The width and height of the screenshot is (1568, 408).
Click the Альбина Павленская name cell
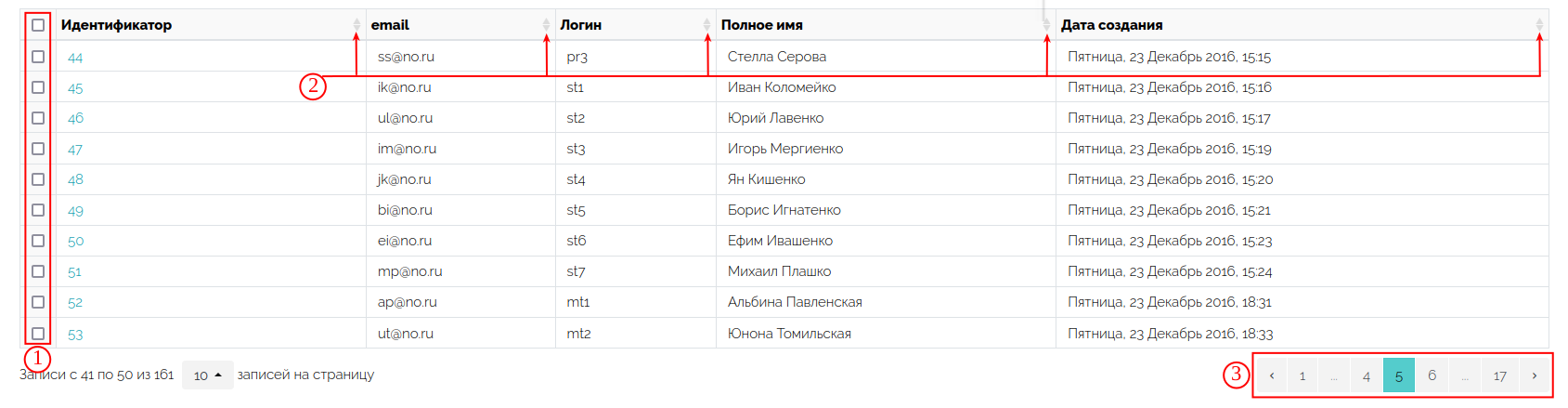[x=886, y=302]
